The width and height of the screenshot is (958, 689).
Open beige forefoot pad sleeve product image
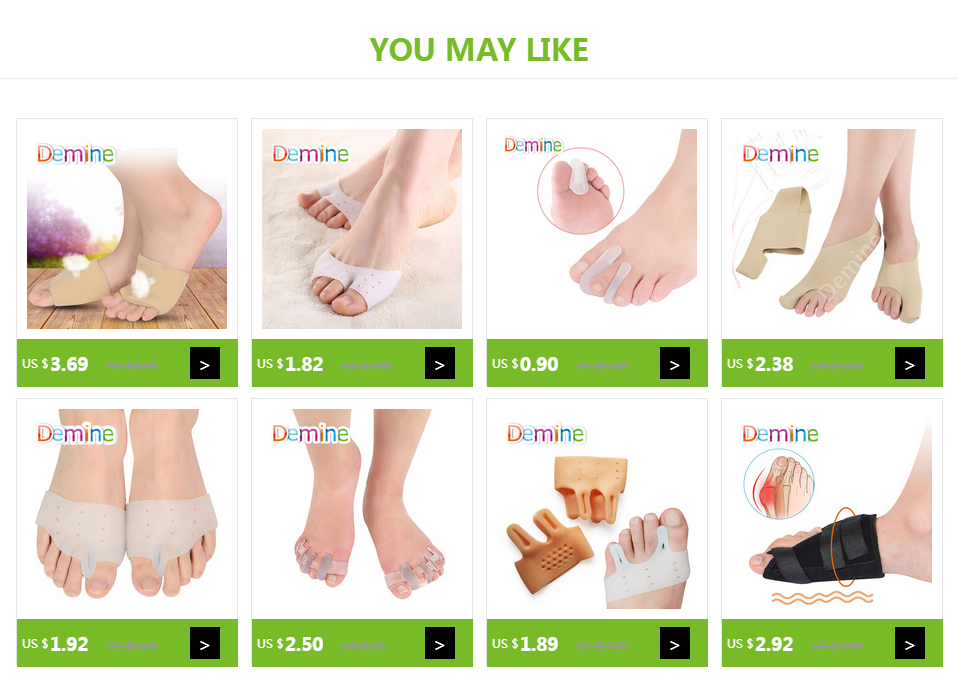[127, 229]
